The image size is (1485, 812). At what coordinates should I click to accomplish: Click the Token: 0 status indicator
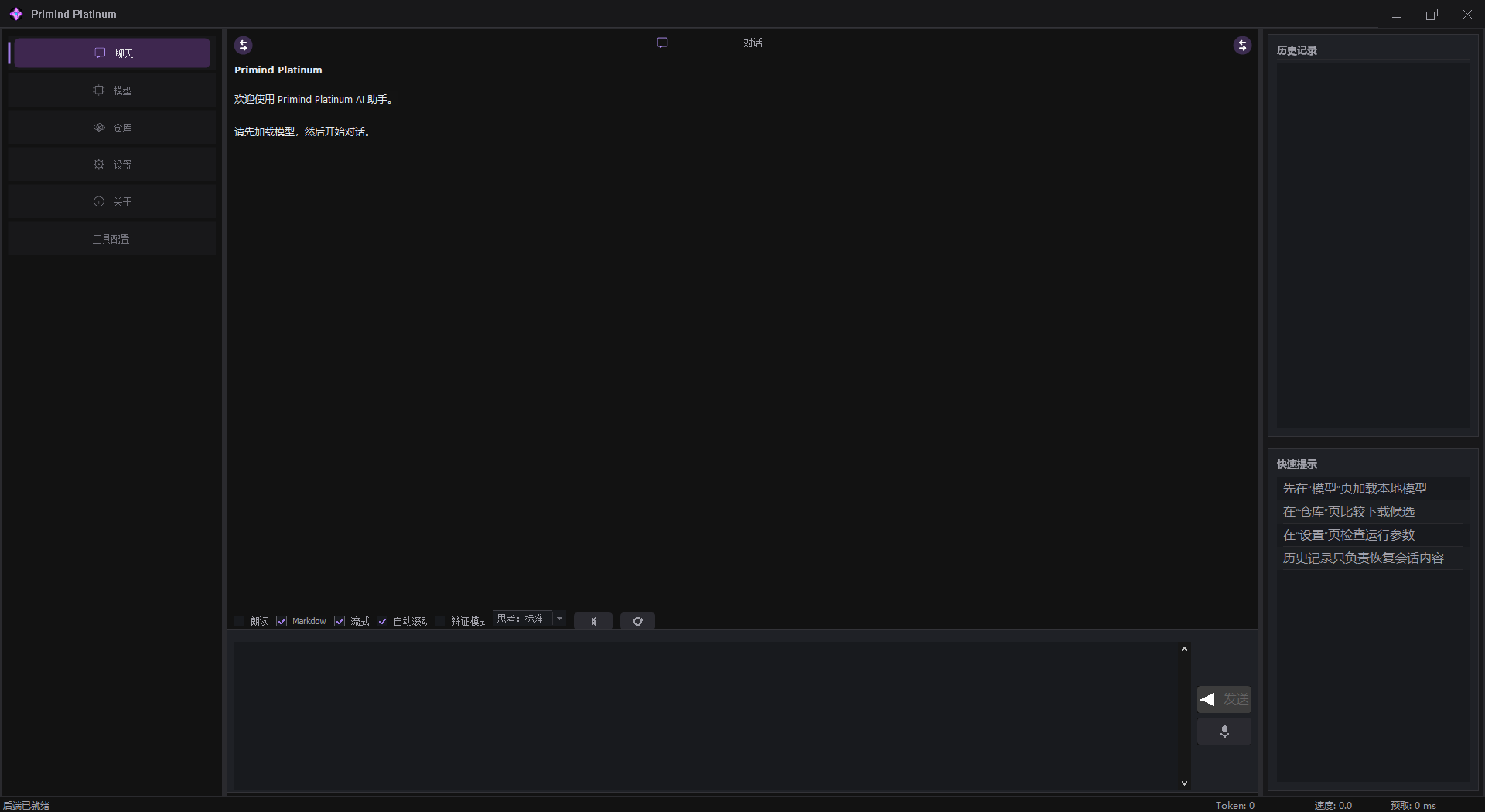click(1235, 805)
